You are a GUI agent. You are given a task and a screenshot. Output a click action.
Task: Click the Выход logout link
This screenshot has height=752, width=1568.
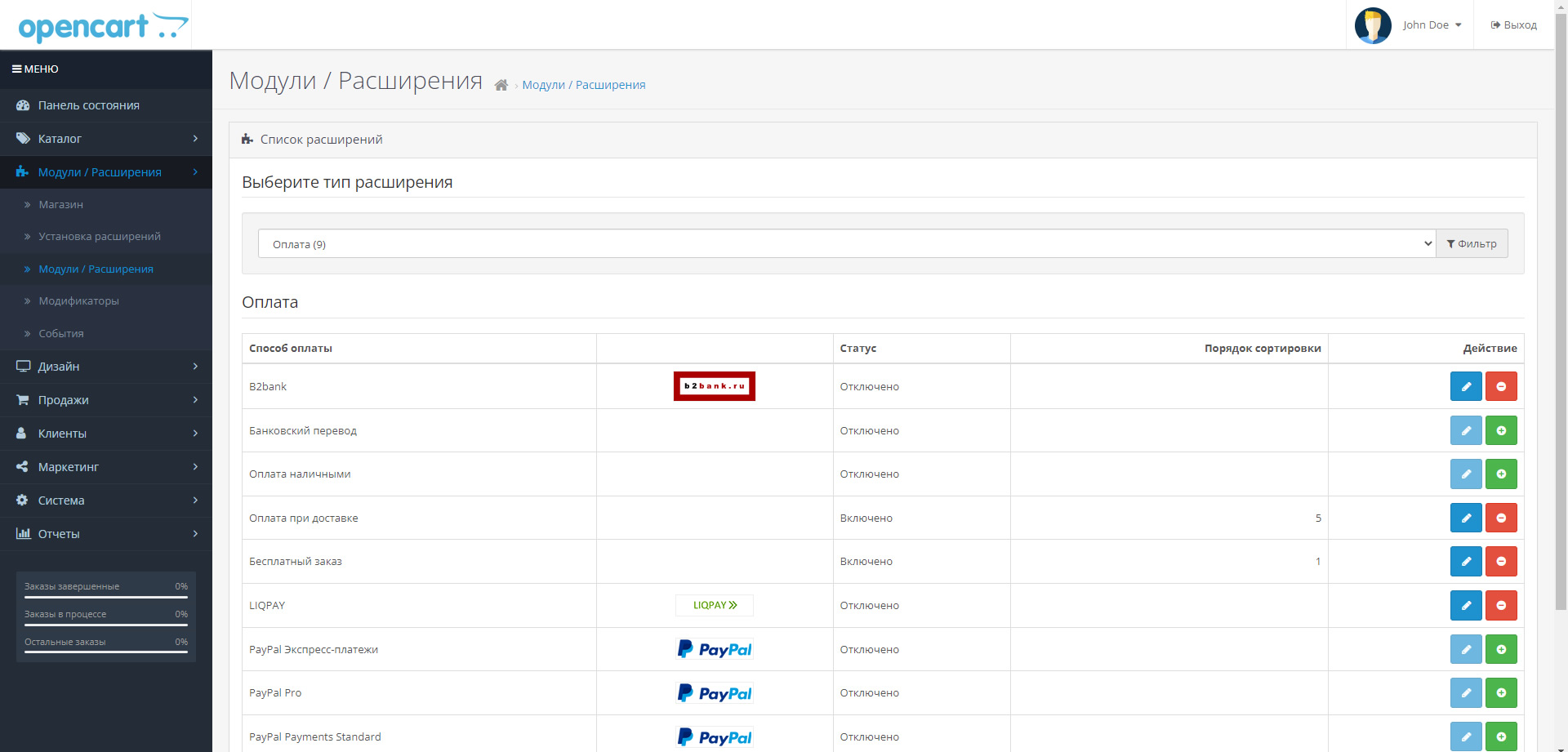pyautogui.click(x=1513, y=25)
